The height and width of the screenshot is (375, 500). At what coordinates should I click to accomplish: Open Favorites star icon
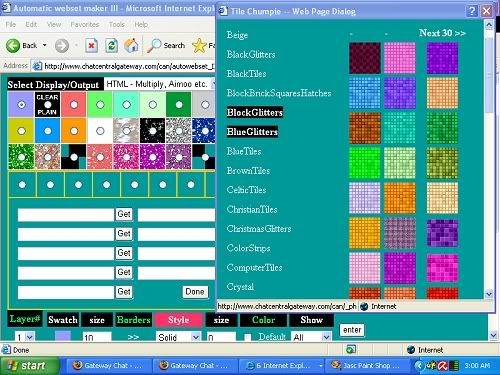tap(199, 45)
